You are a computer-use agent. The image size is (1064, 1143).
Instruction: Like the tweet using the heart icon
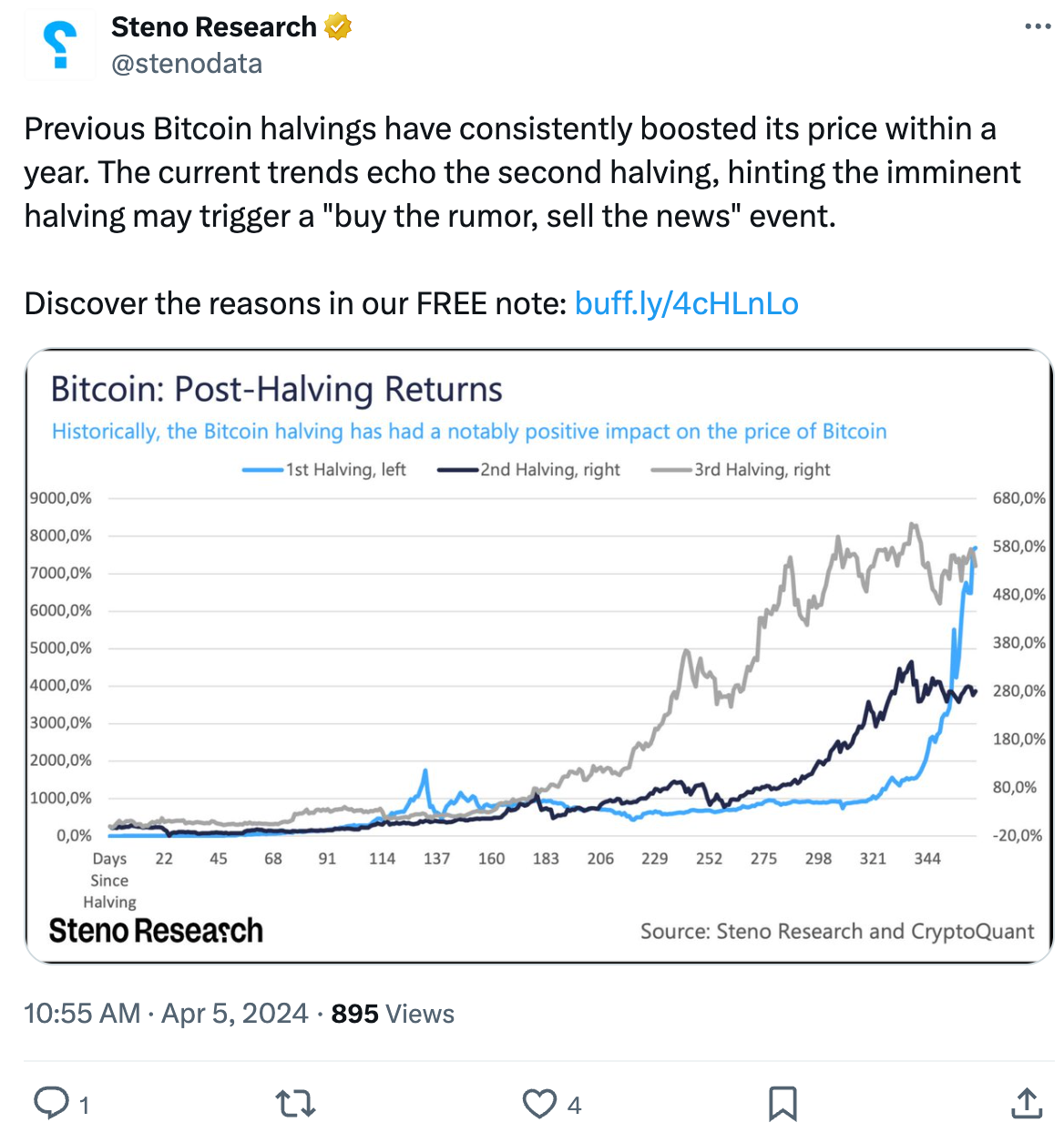(x=540, y=1103)
